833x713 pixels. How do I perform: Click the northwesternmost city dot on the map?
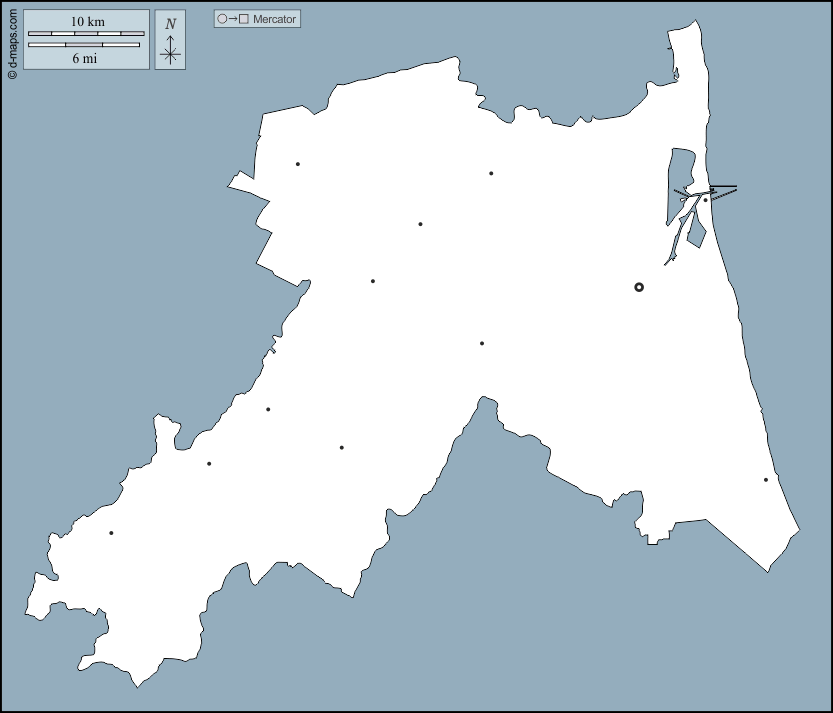pos(298,164)
